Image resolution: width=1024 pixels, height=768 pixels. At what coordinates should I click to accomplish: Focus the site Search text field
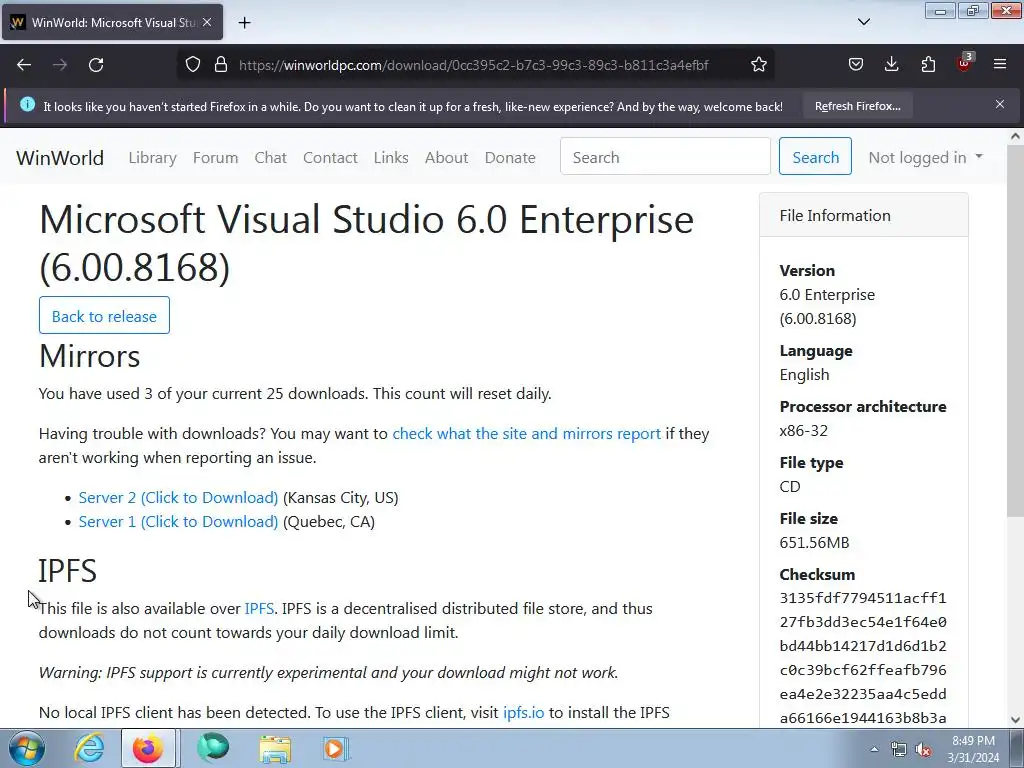(665, 157)
